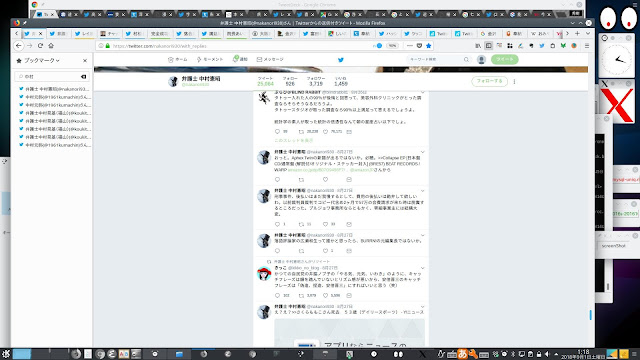Like the tweet mentioning BURRN
The image size is (640, 360).
point(325,251)
